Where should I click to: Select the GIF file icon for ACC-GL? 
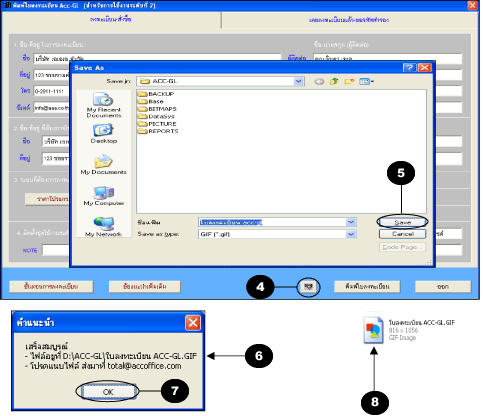tap(373, 330)
